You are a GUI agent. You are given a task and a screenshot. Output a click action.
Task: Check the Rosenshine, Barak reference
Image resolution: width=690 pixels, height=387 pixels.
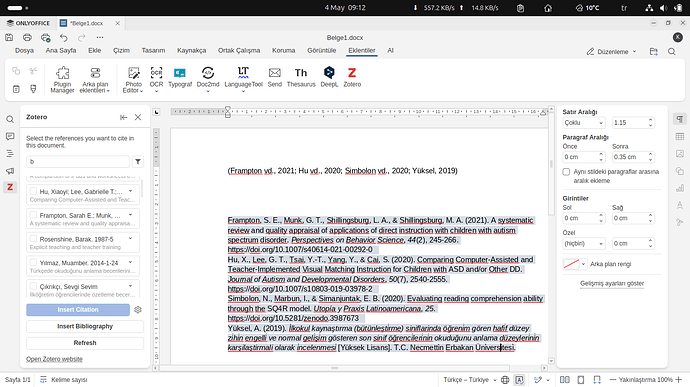[x=33, y=239]
